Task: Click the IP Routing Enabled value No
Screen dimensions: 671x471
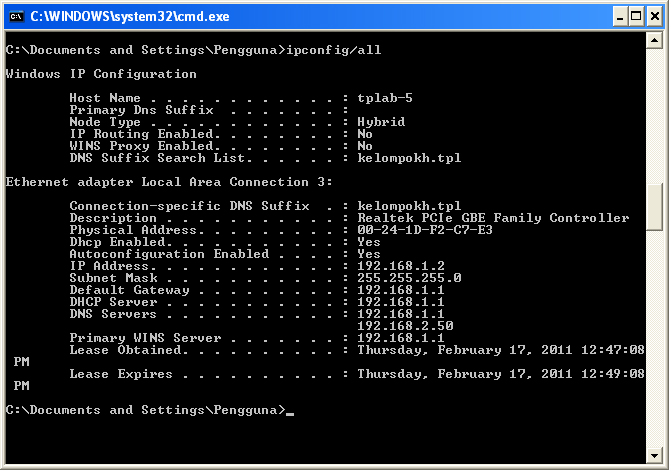Action: 365,134
